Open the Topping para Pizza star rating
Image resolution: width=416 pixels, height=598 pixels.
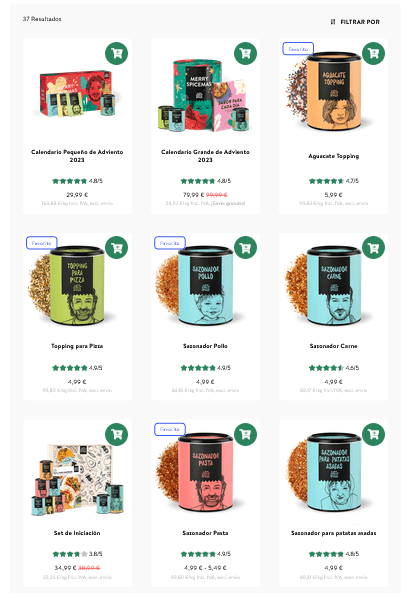tap(77, 368)
